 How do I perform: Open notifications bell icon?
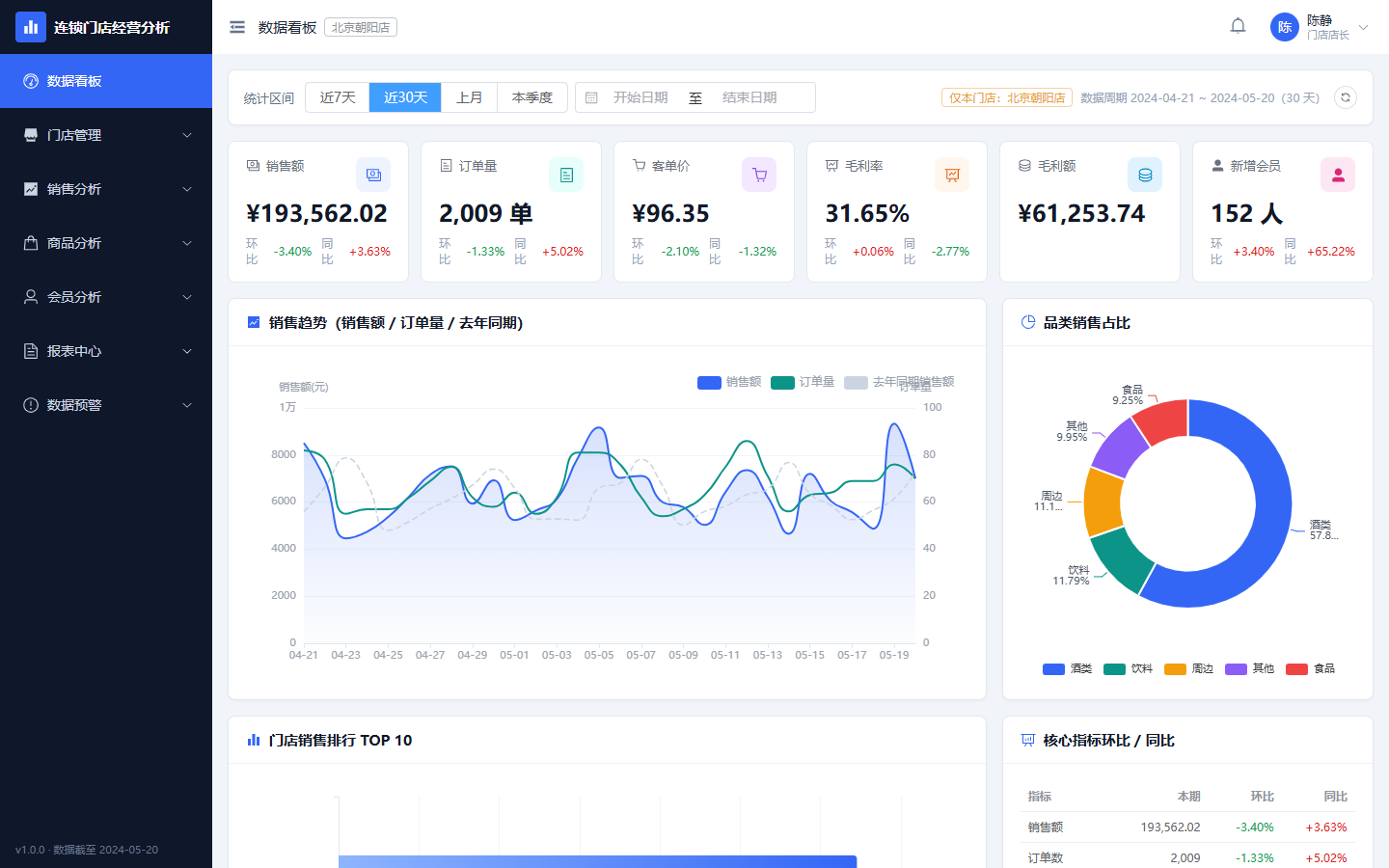pyautogui.click(x=1239, y=27)
